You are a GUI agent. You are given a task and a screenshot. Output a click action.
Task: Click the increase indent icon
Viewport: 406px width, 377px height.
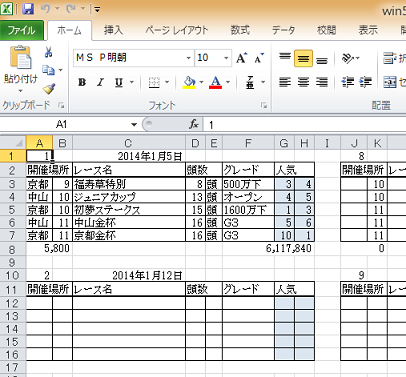[366, 82]
